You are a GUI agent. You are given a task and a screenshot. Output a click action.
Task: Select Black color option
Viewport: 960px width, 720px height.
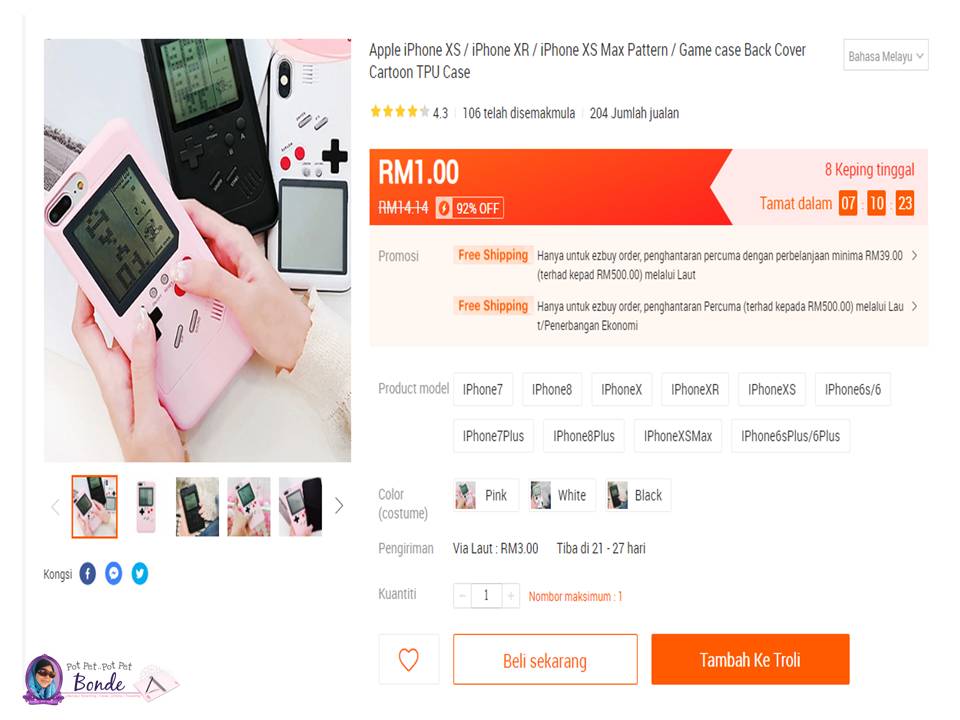pos(638,495)
